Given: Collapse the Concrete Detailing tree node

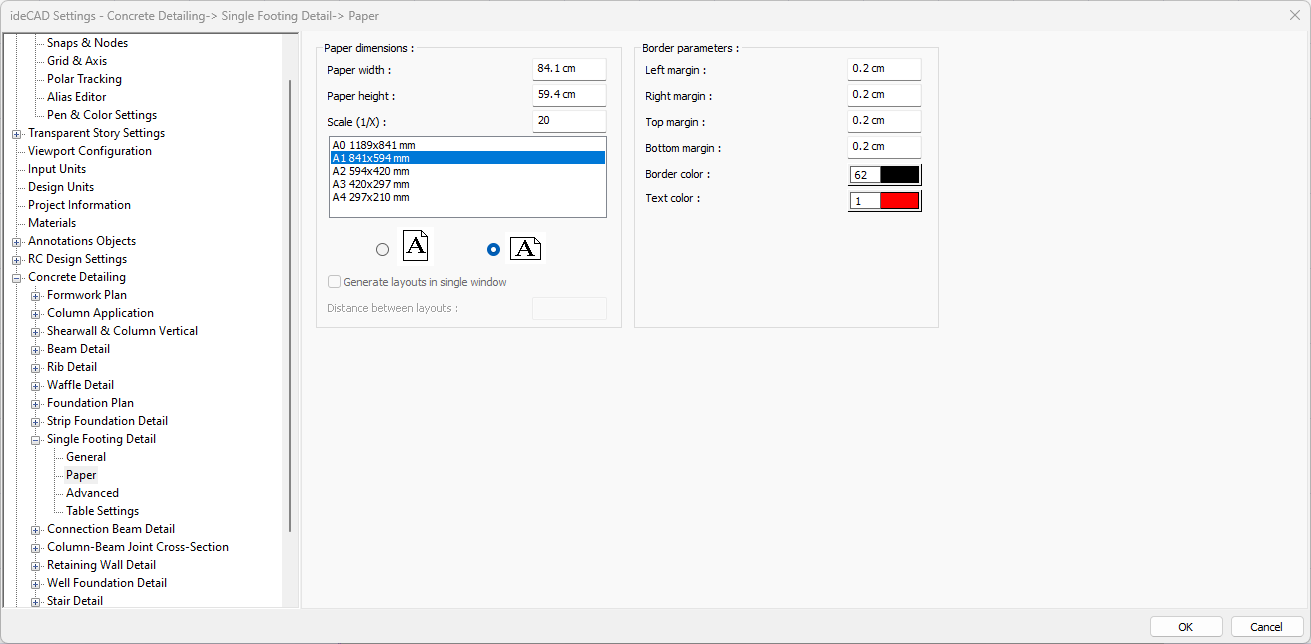Looking at the screenshot, I should pos(17,277).
